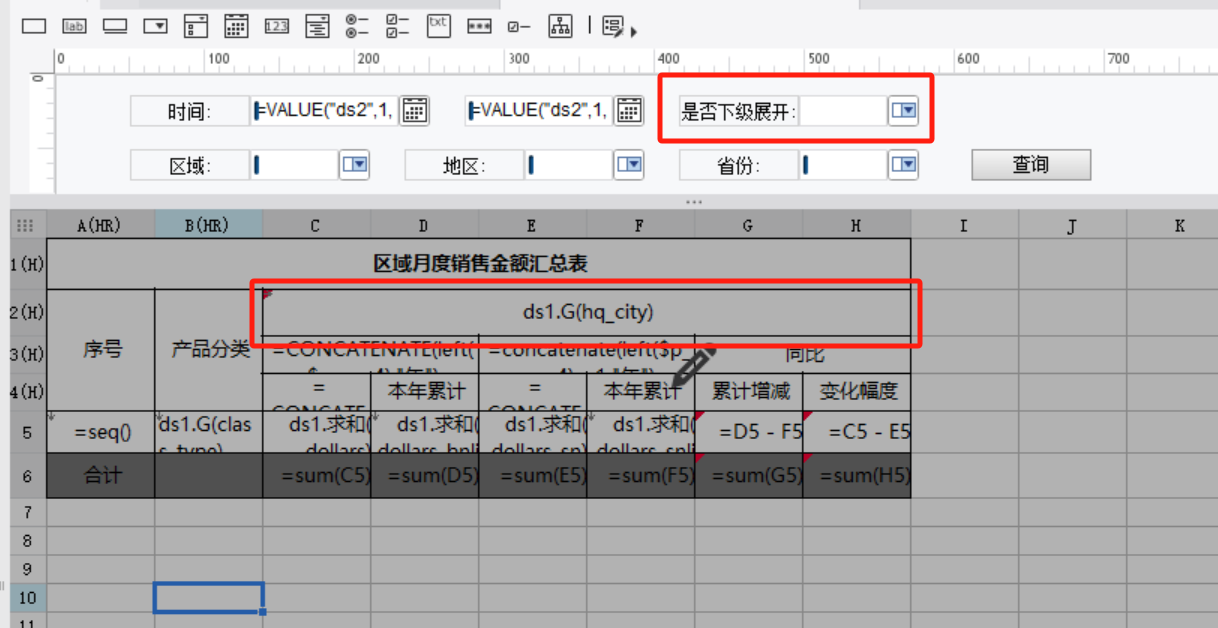Select the drop-down tree widget icon
1218x628 pixels.
pyautogui.click(x=317, y=26)
